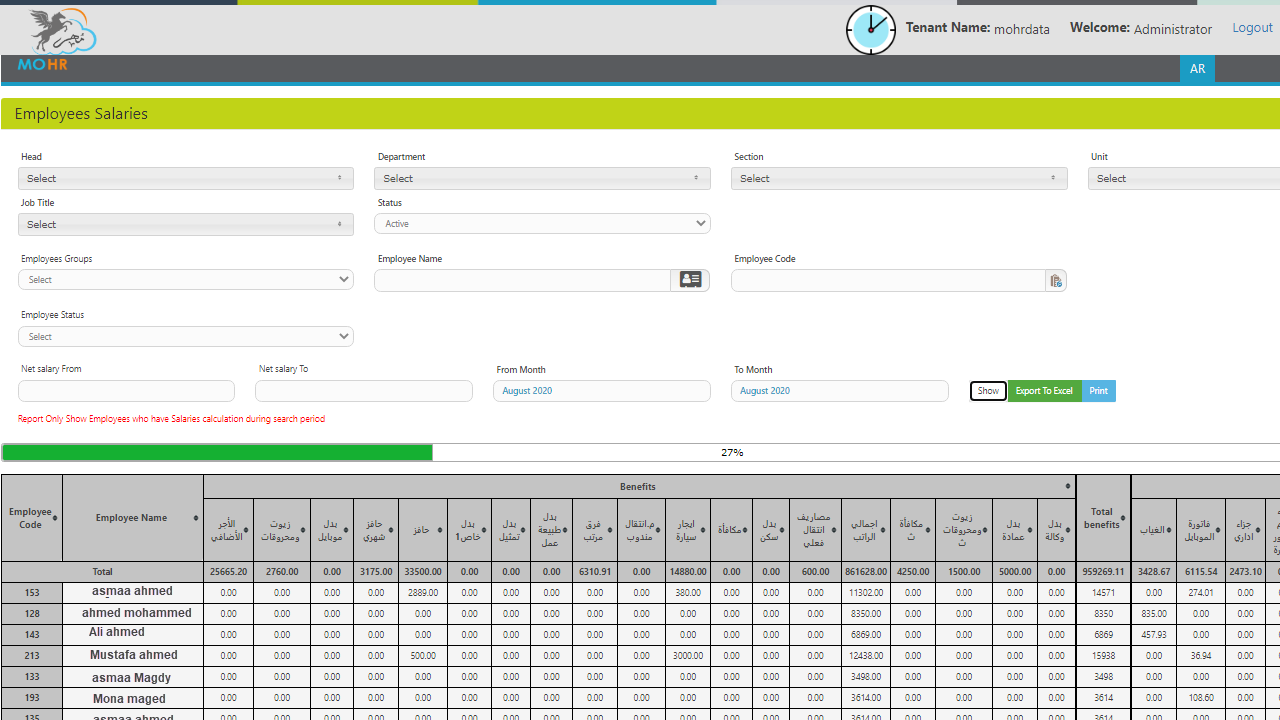Open the From Month August 2020 field
The height and width of the screenshot is (720, 1280).
[x=602, y=391]
